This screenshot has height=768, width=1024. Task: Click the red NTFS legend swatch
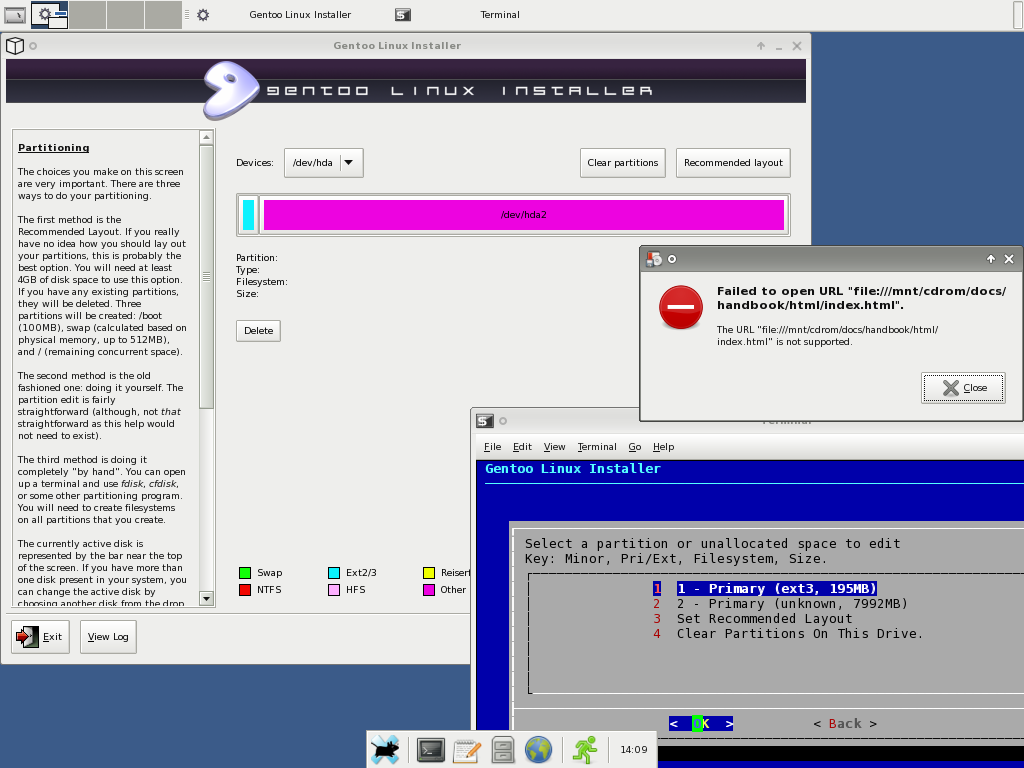click(x=245, y=590)
